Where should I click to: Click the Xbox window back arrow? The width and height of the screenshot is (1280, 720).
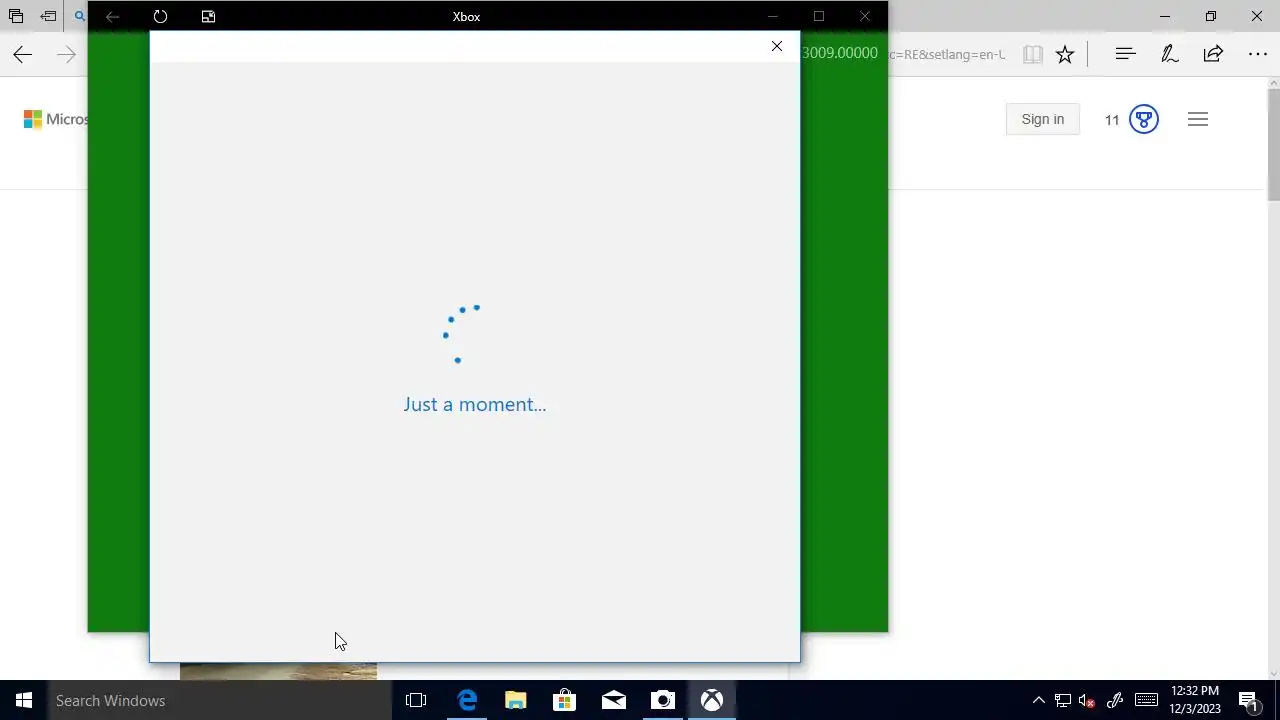point(113,16)
